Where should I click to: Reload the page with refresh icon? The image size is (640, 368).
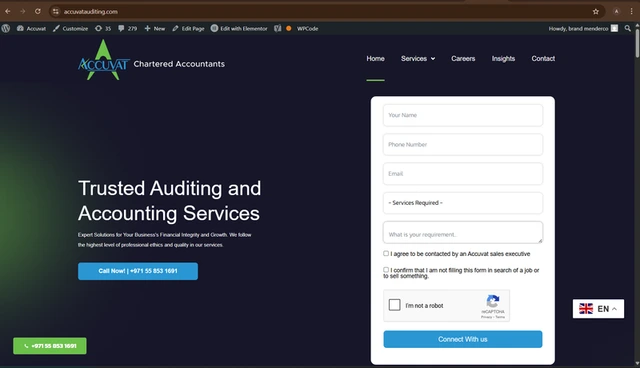[x=38, y=11]
